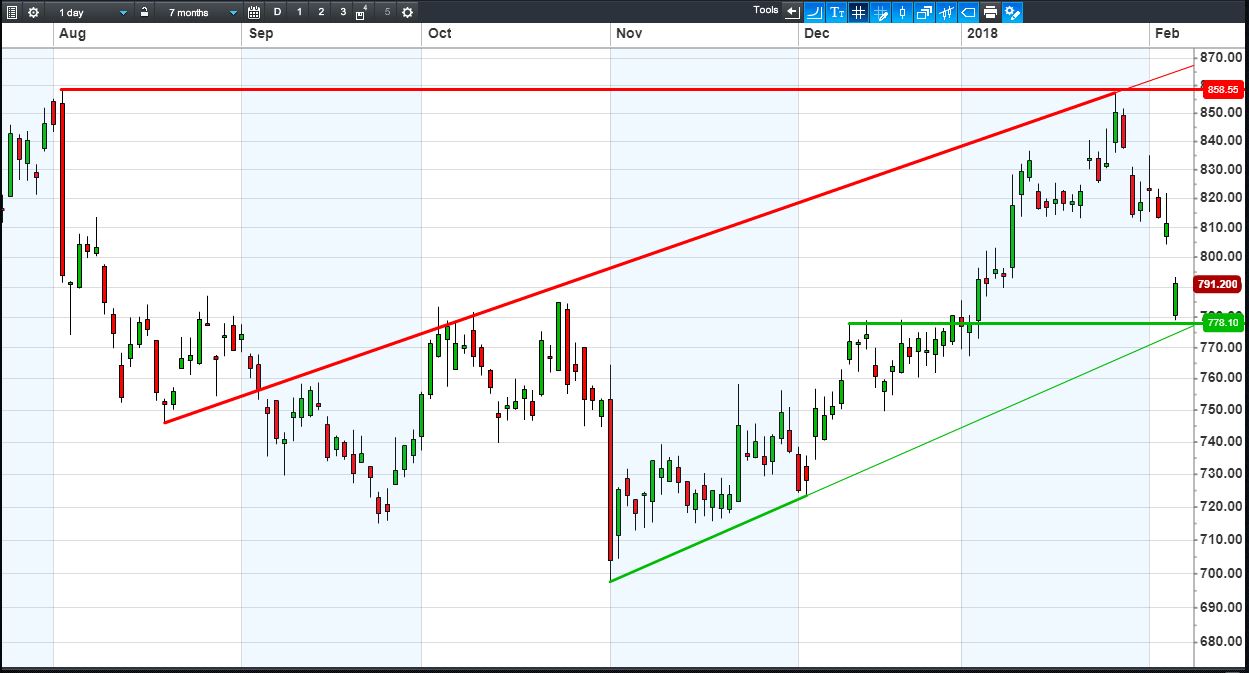Click the Oct month label
The height and width of the screenshot is (673, 1249).
click(x=439, y=33)
